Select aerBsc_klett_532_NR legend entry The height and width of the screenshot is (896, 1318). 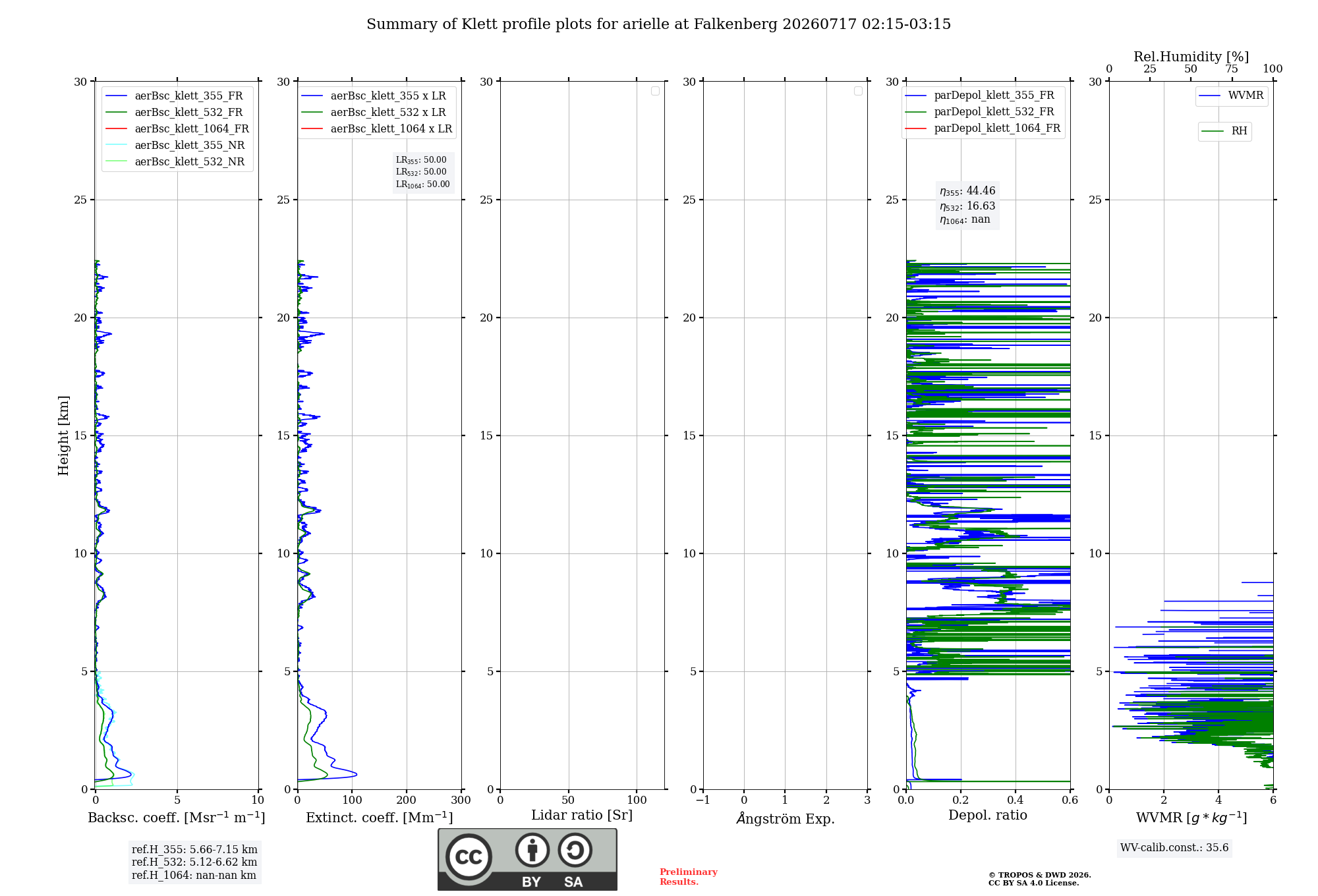coord(175,161)
